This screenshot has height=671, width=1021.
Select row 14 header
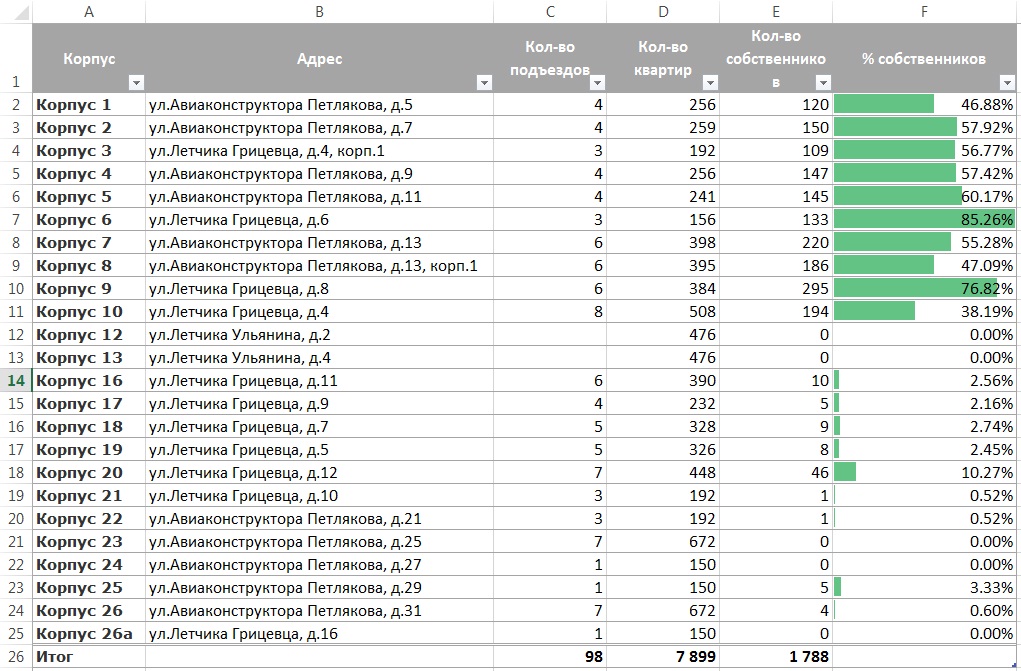tap(16, 380)
